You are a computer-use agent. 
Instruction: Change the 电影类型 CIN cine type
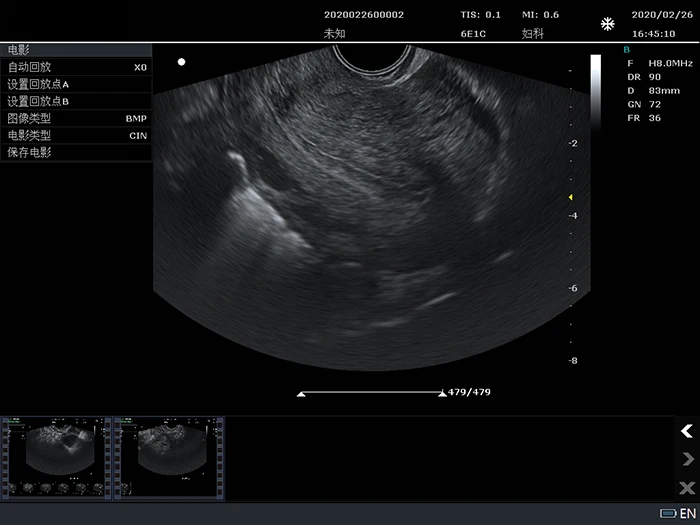tap(76, 135)
